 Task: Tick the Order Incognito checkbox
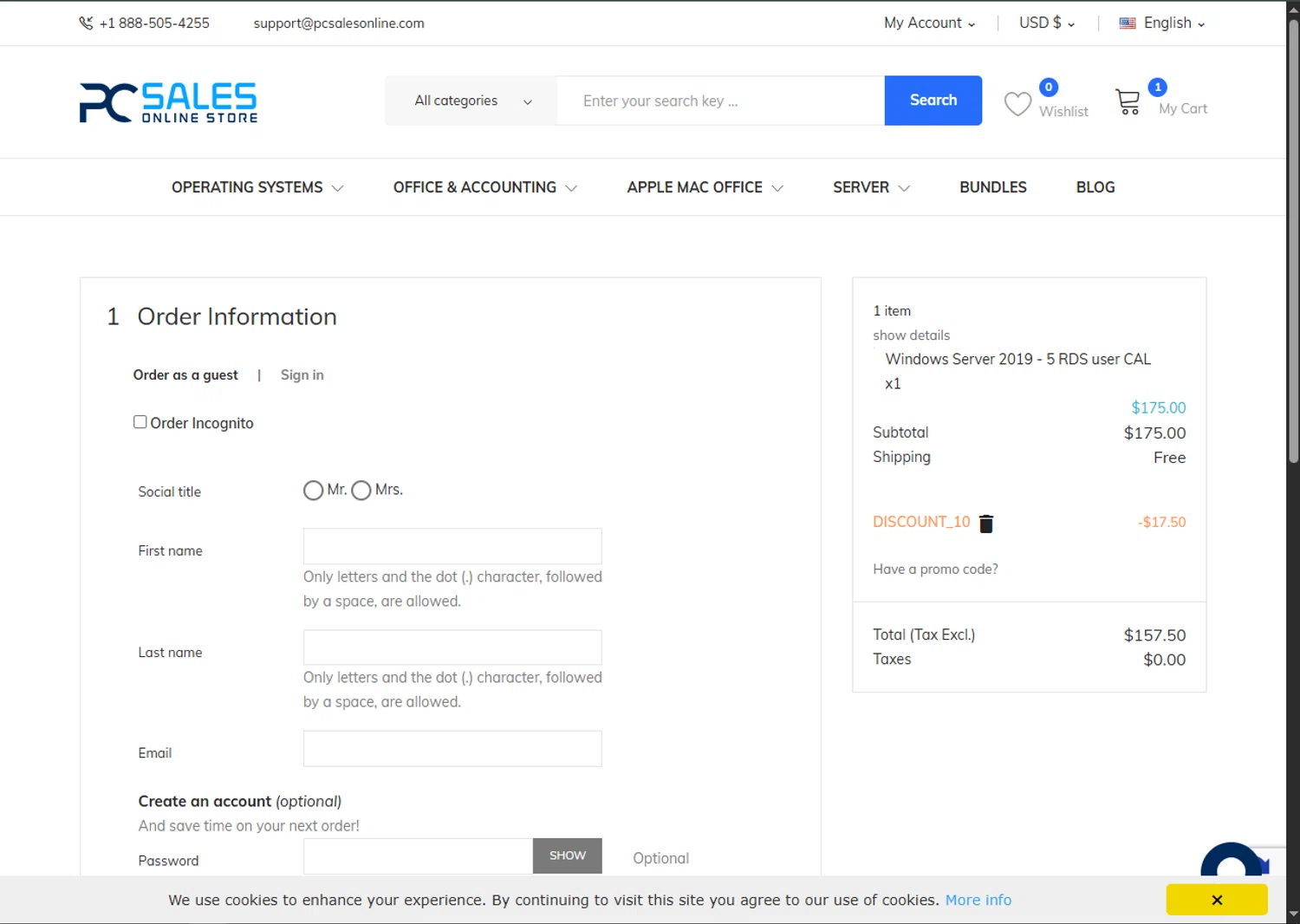pos(140,422)
